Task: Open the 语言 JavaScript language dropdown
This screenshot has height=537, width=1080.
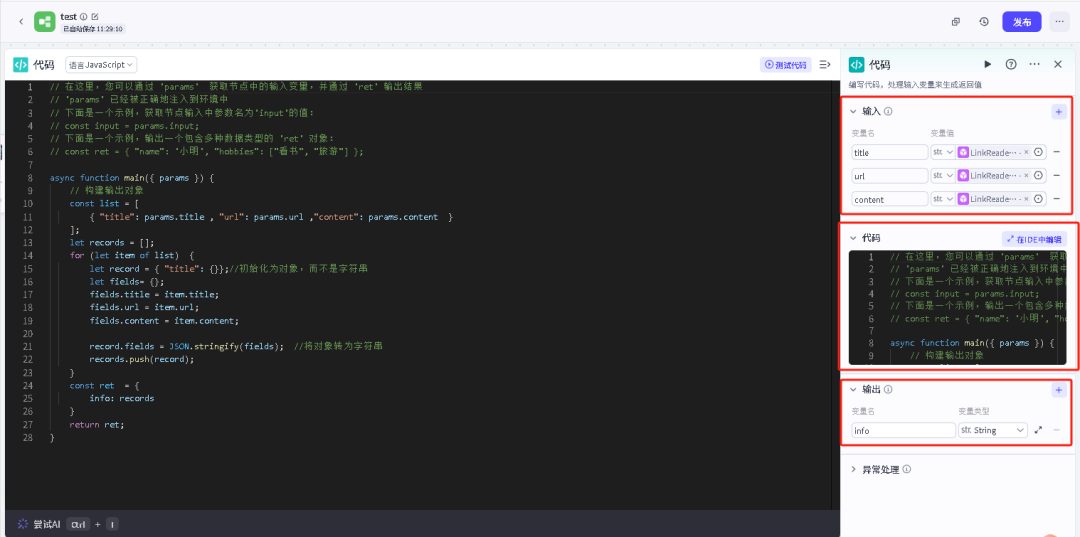Action: pos(101,65)
